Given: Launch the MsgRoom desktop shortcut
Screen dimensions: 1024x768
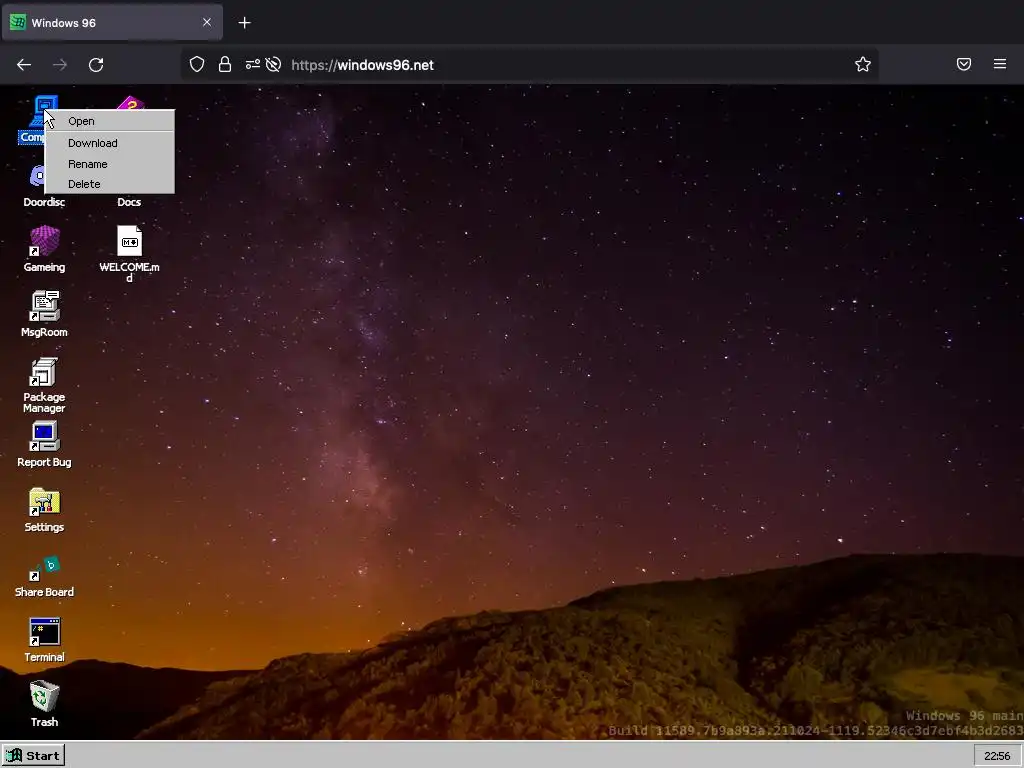Looking at the screenshot, I should point(44,313).
